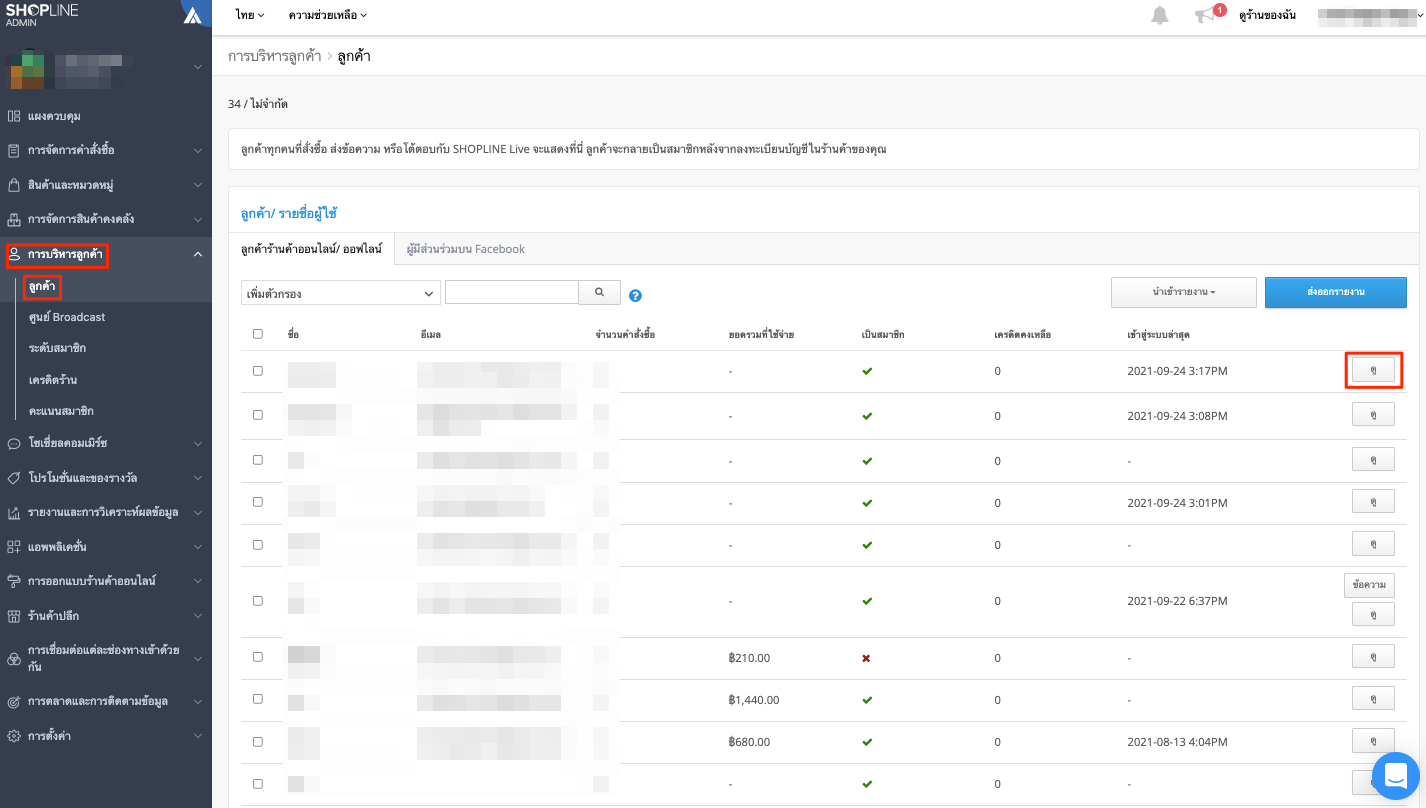This screenshot has width=1426, height=808.
Task: Click the blue help question mark icon
Action: 635,296
